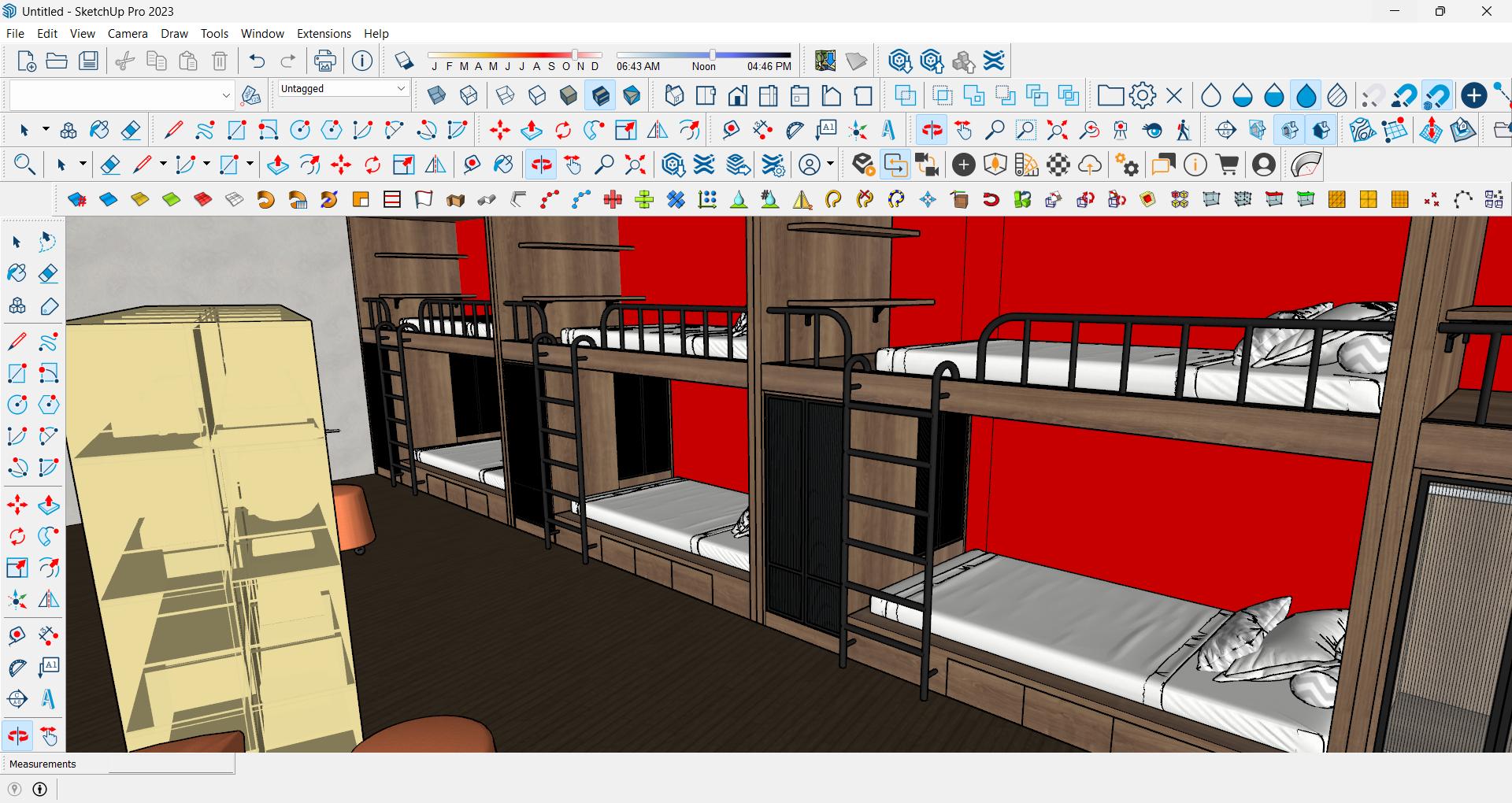Screen dimensions: 1512x803
Task: Select the Tag tool in left toolbar
Action: click(49, 306)
